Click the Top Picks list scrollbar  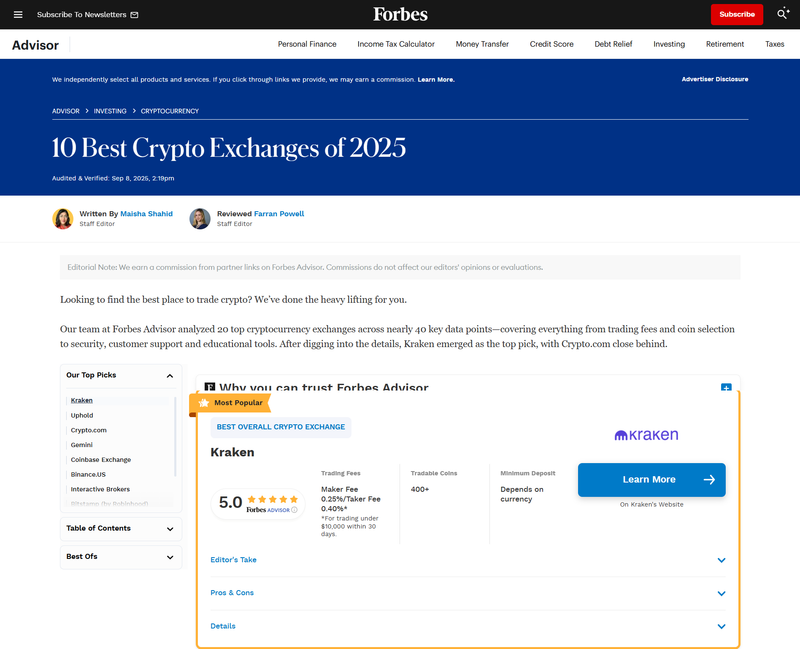point(175,437)
